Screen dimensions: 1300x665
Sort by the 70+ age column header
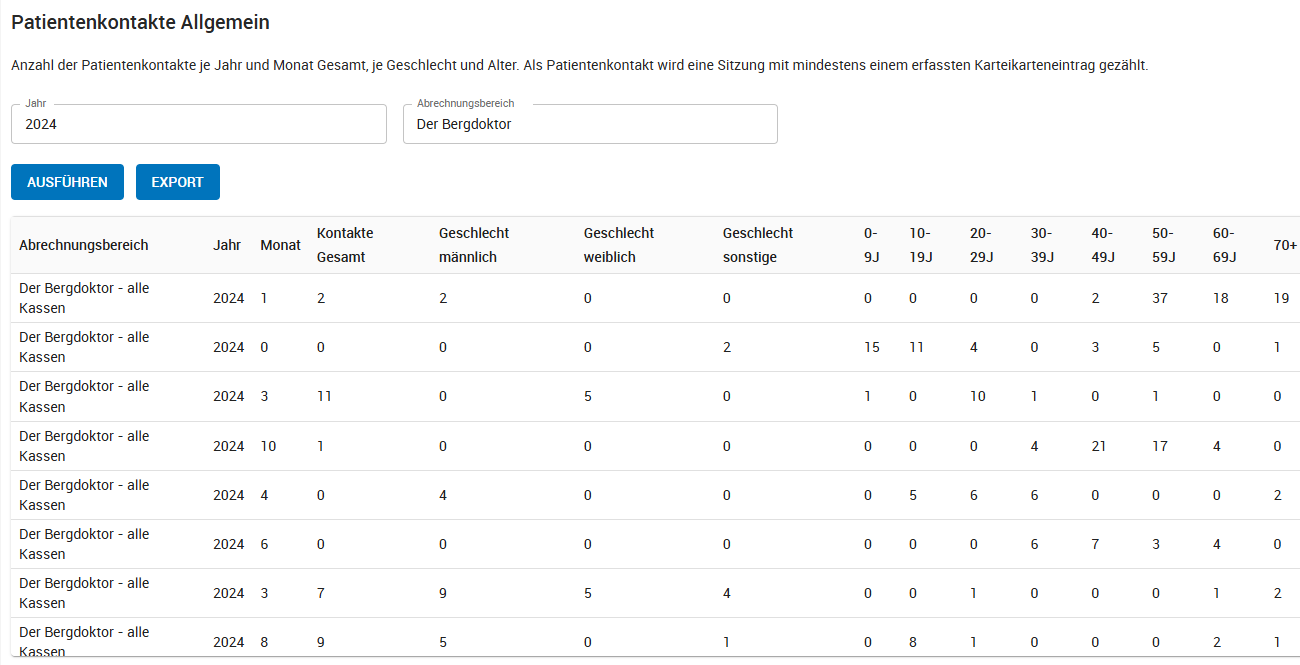1286,245
